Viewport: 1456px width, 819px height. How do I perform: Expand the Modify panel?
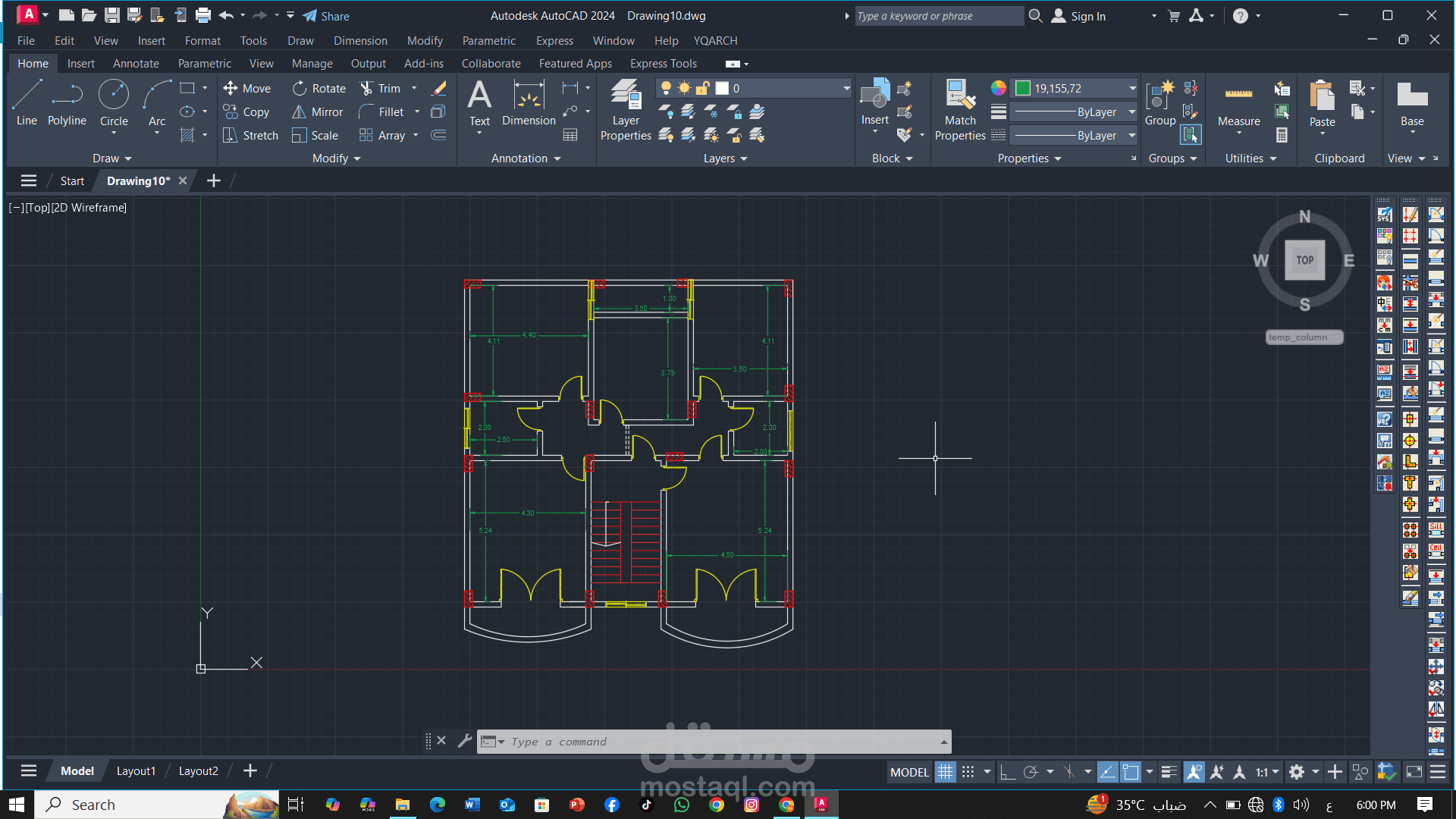point(337,158)
